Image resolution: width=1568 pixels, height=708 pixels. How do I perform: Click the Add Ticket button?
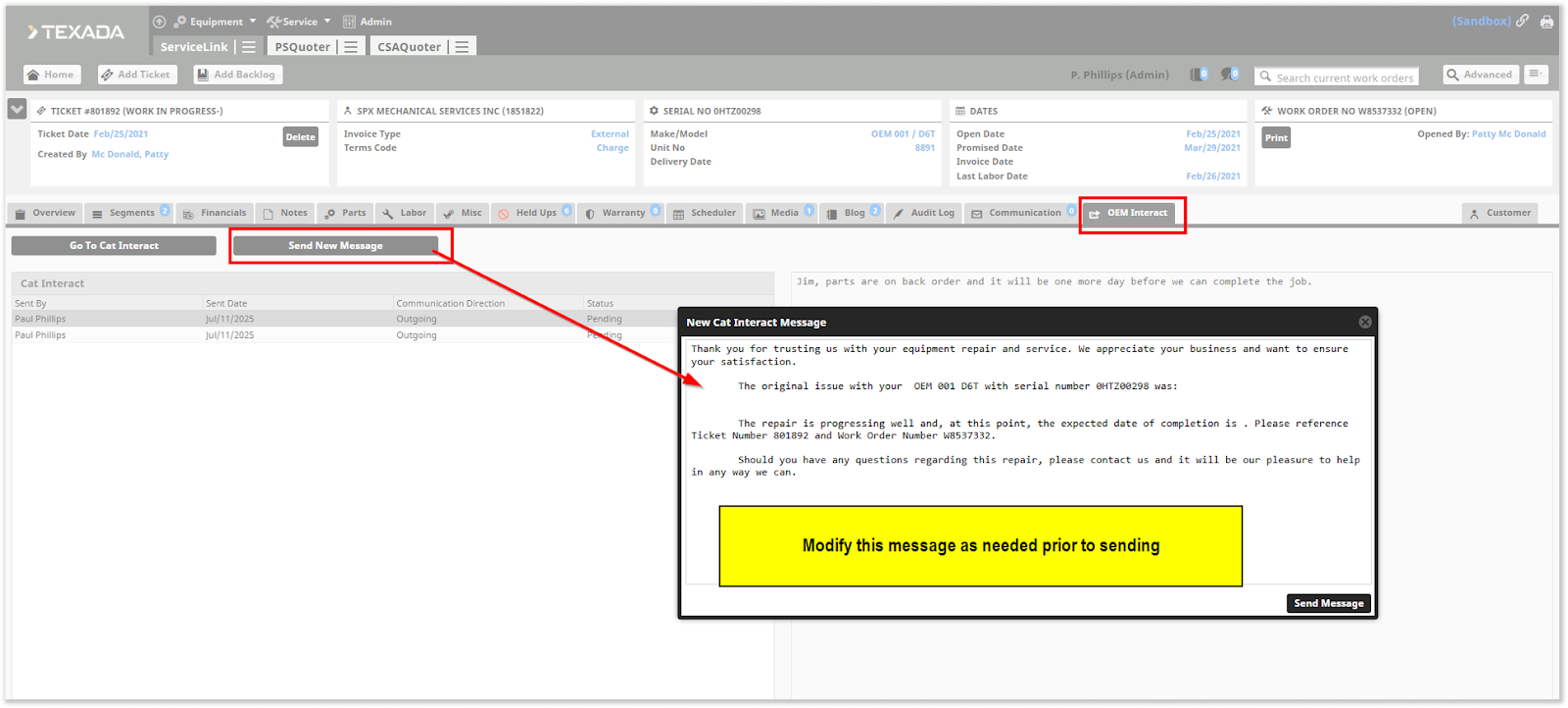[x=135, y=75]
